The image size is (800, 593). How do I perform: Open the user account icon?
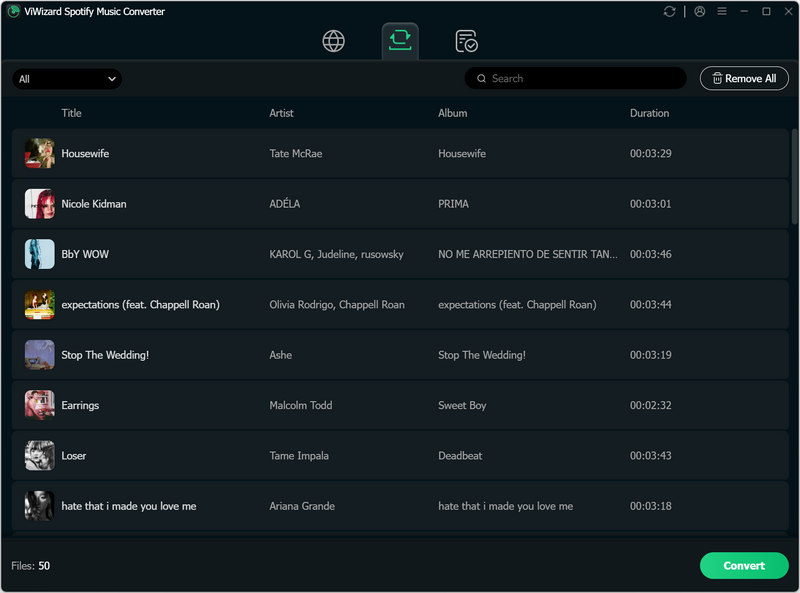(x=699, y=11)
